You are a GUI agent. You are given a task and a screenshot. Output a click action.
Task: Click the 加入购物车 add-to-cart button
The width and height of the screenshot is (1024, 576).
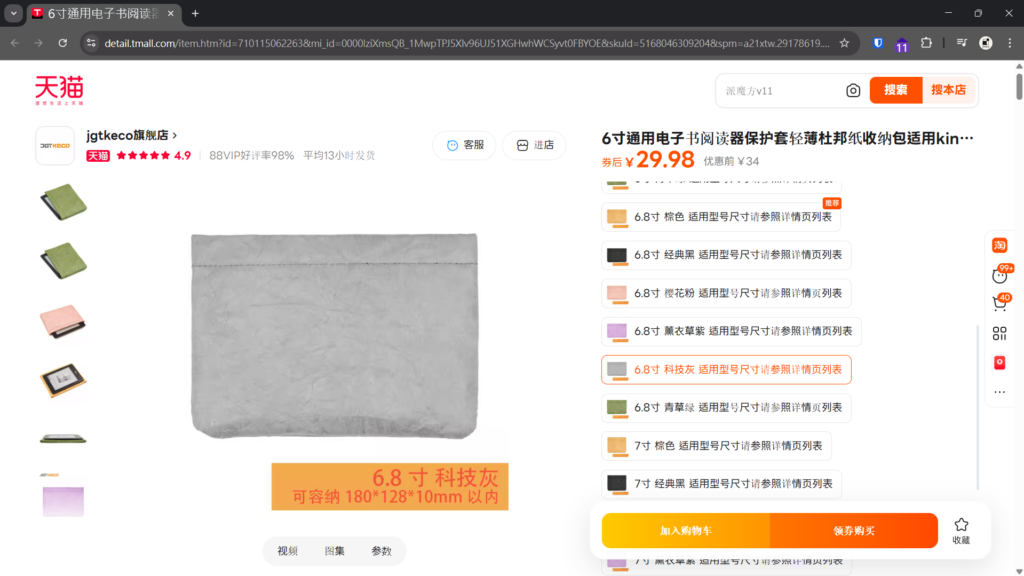(685, 531)
